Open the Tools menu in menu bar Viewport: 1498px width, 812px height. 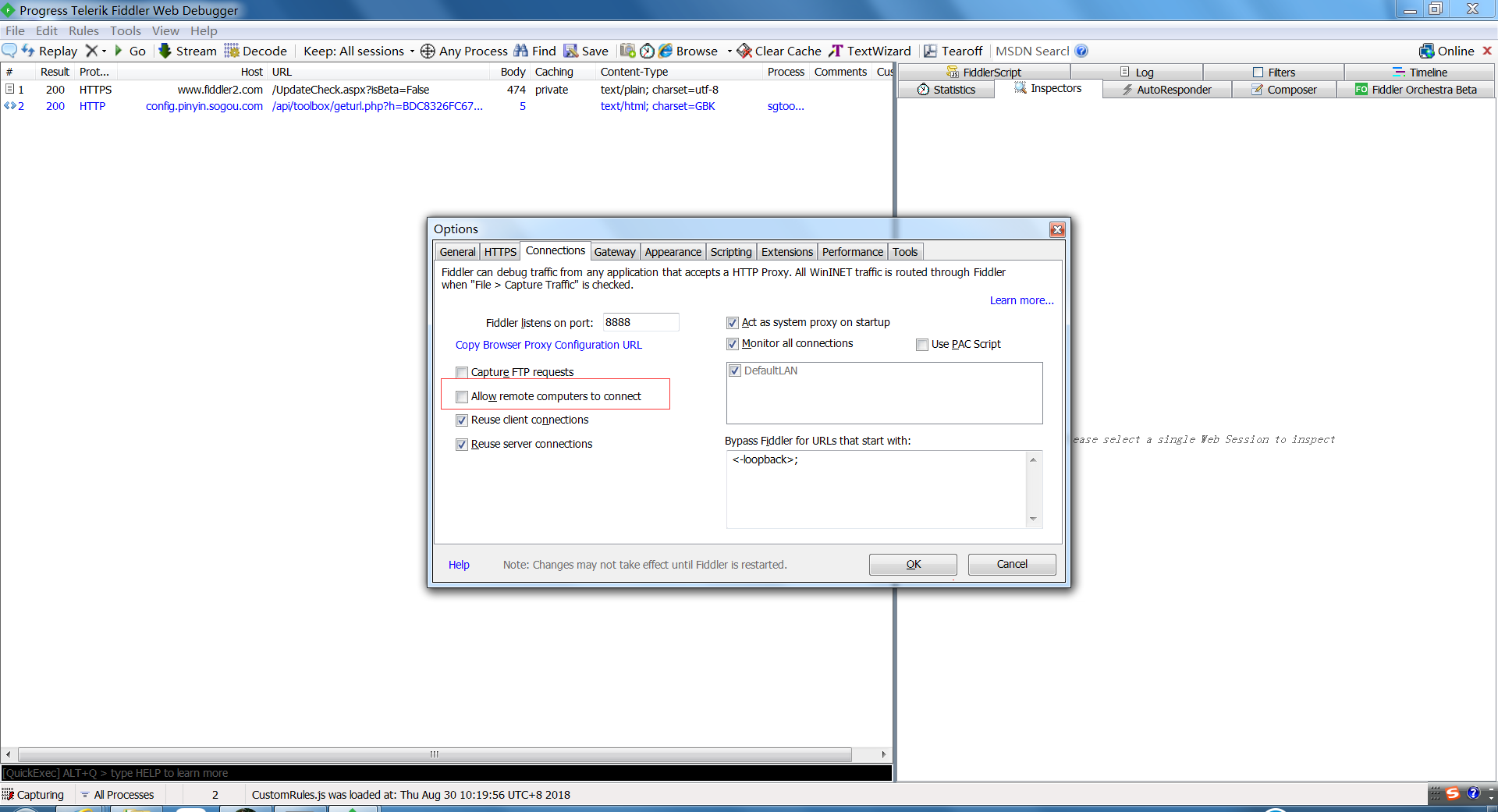pyautogui.click(x=126, y=30)
